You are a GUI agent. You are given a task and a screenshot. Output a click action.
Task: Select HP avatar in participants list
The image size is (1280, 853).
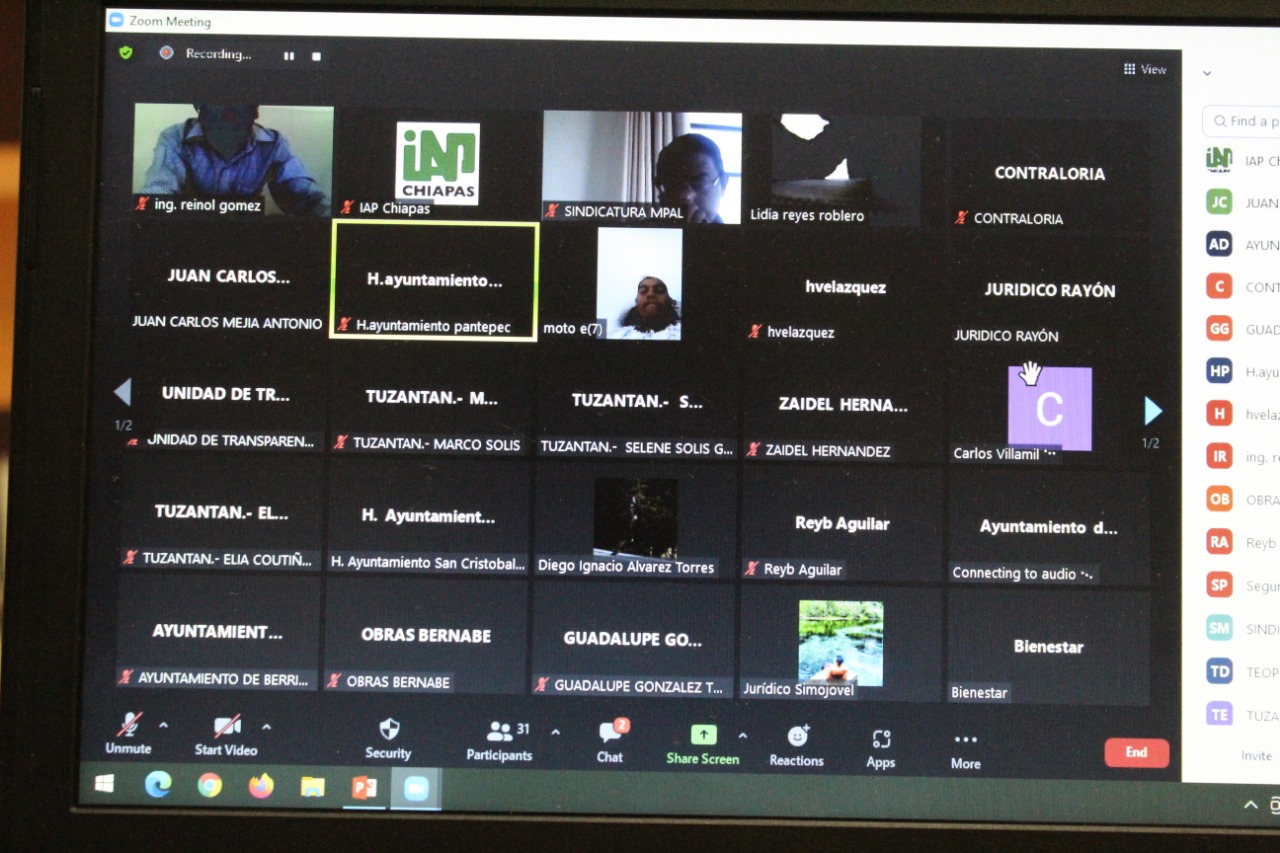click(x=1218, y=371)
